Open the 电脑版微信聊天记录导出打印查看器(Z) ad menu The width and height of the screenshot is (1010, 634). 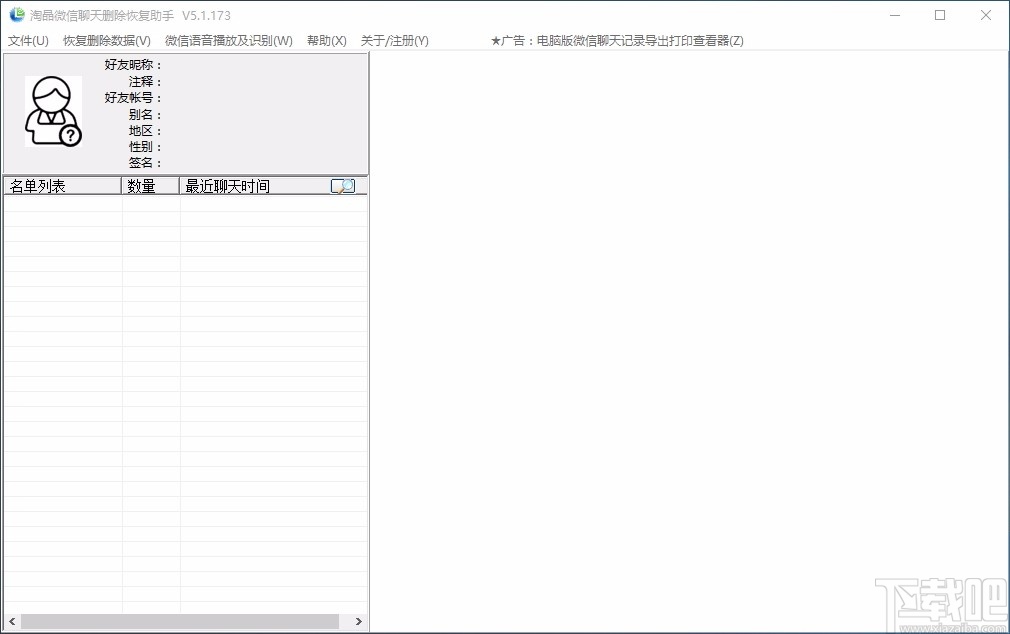click(617, 41)
